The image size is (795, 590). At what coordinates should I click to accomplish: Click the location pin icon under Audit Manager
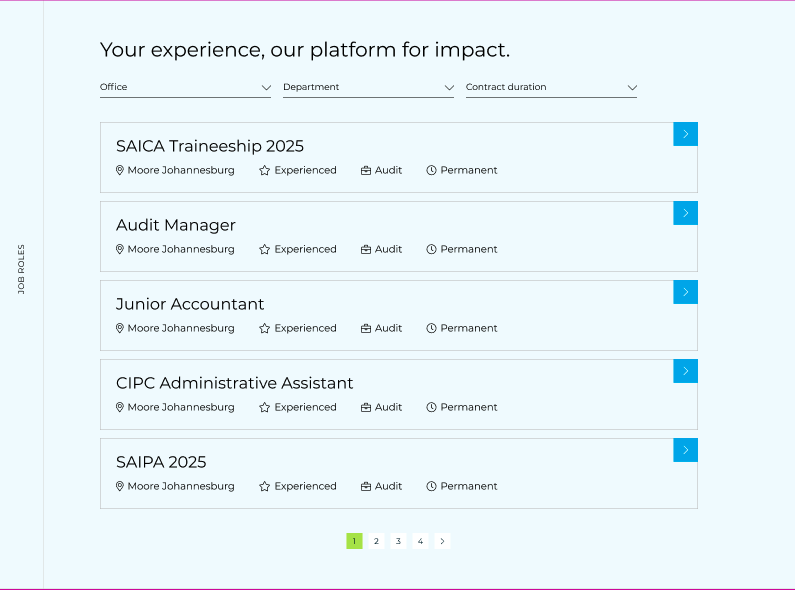pyautogui.click(x=120, y=249)
